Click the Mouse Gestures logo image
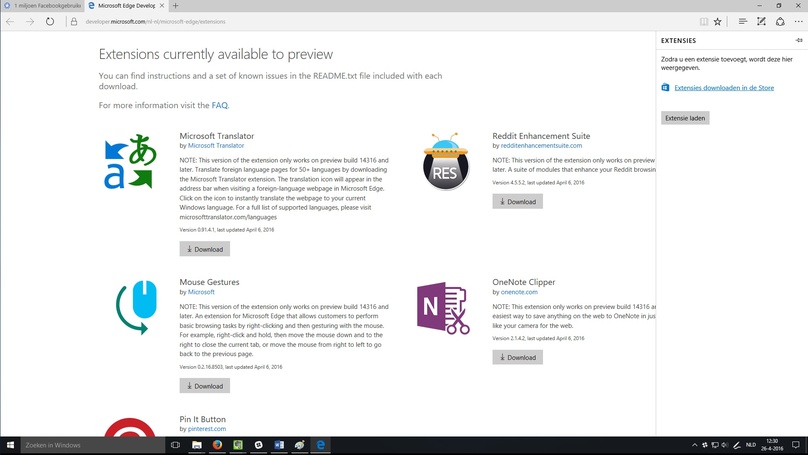The height and width of the screenshot is (455, 808). tap(136, 307)
